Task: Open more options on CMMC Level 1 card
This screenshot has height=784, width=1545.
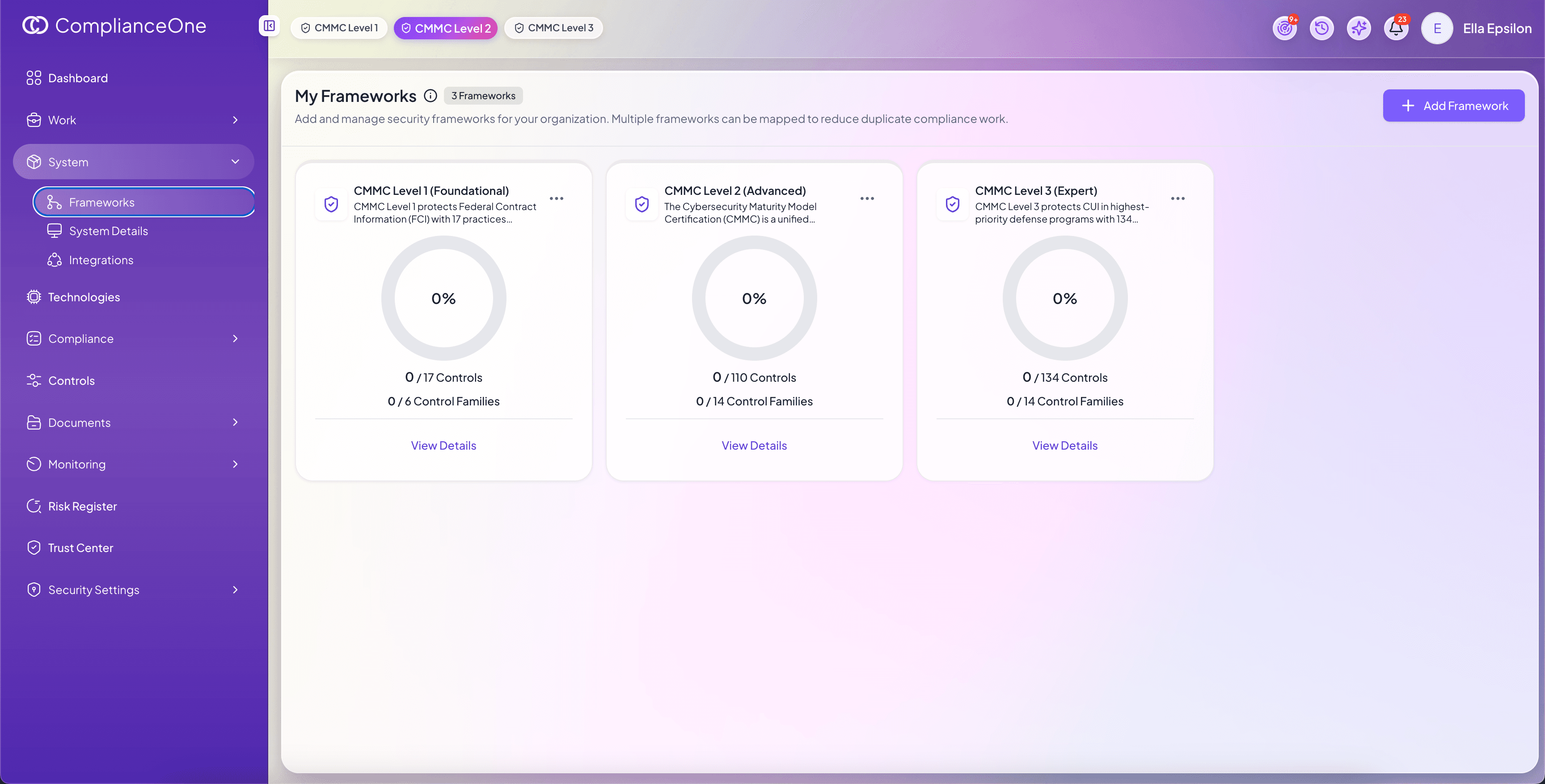Action: [x=557, y=198]
